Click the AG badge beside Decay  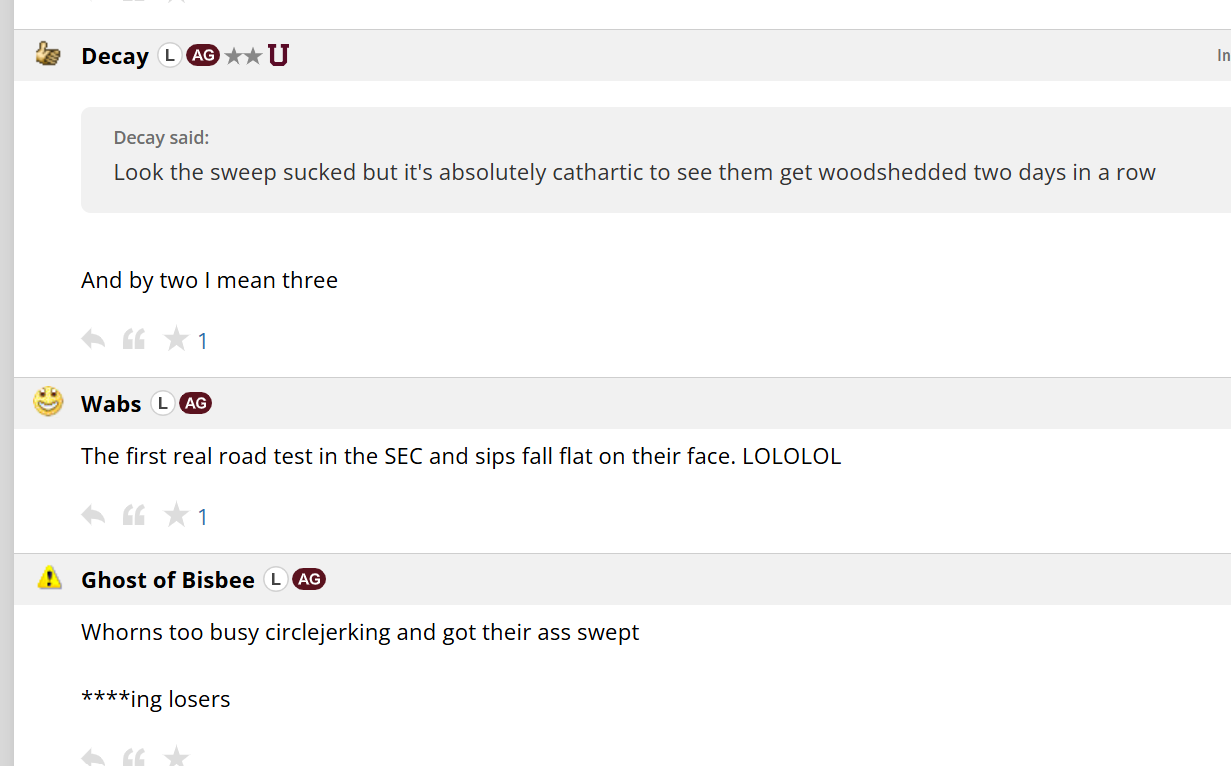coord(203,55)
